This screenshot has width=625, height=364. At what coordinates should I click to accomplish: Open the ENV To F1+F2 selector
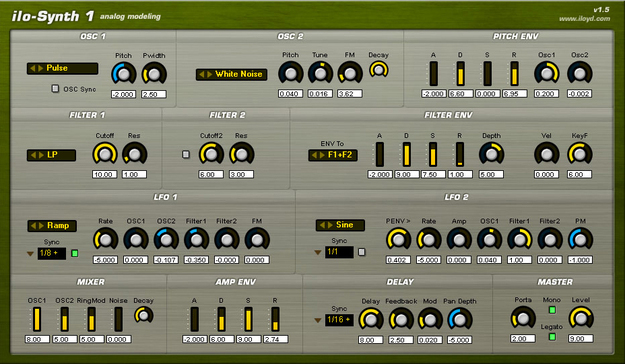click(333, 155)
